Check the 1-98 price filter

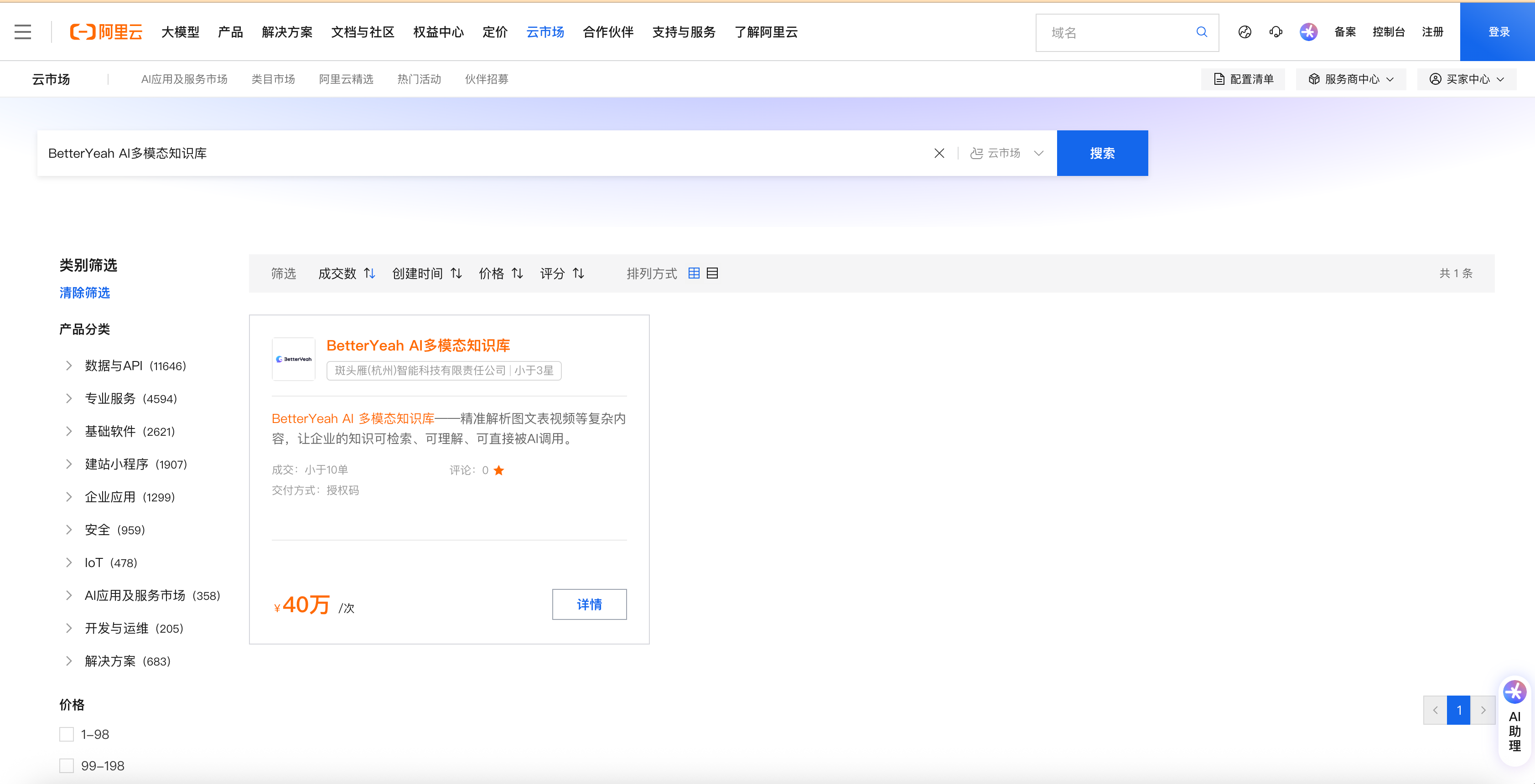[x=67, y=734]
